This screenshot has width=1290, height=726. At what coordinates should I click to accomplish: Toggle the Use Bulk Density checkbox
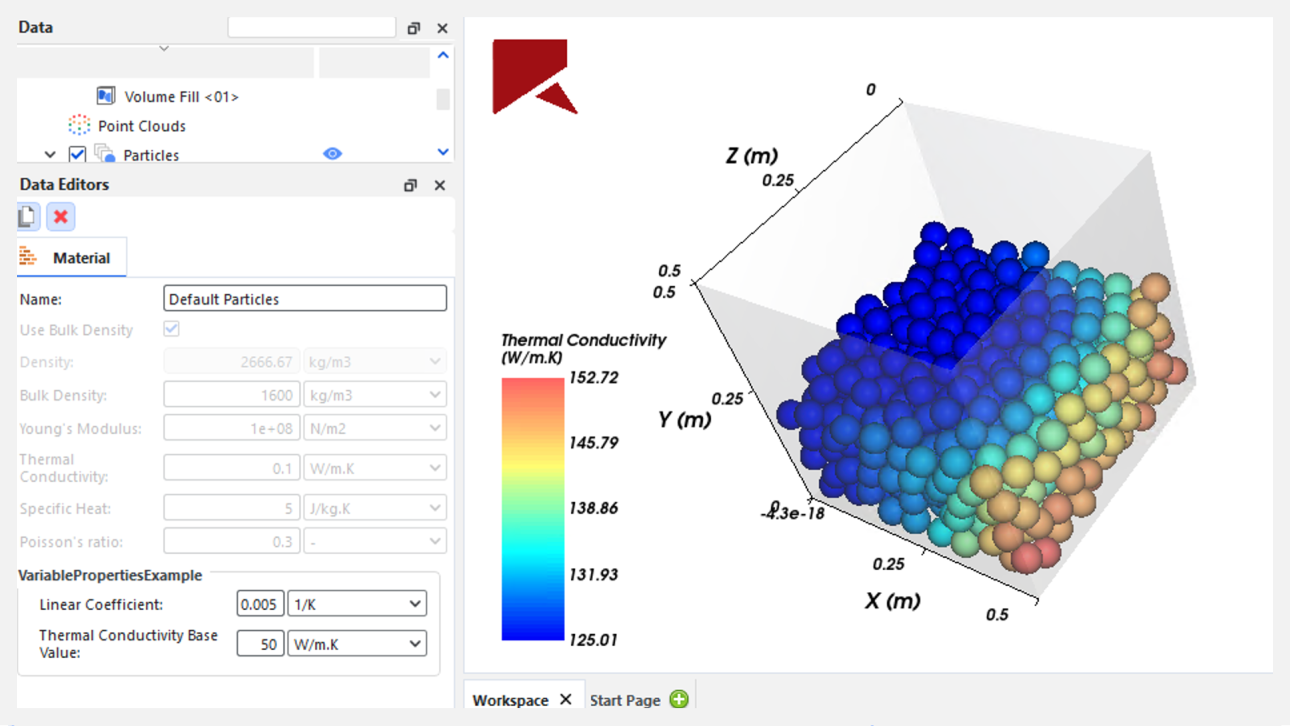pos(172,329)
